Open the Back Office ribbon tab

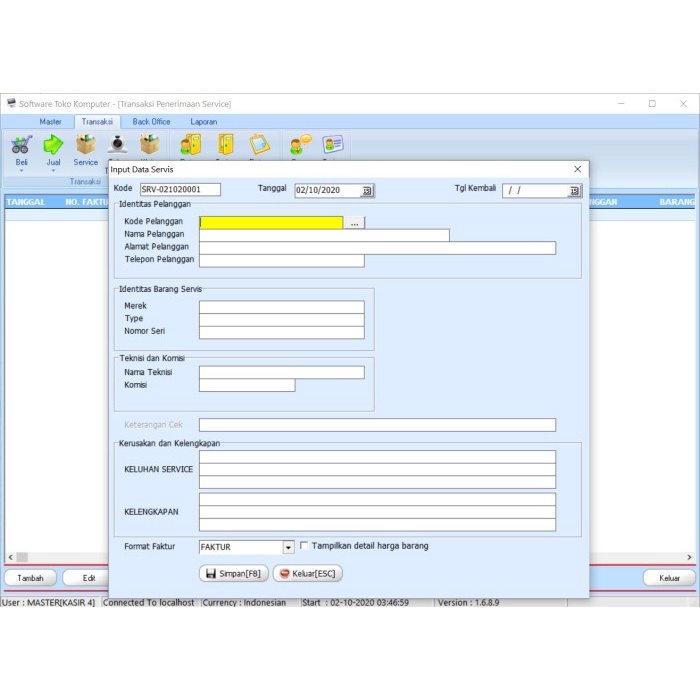pyautogui.click(x=151, y=121)
